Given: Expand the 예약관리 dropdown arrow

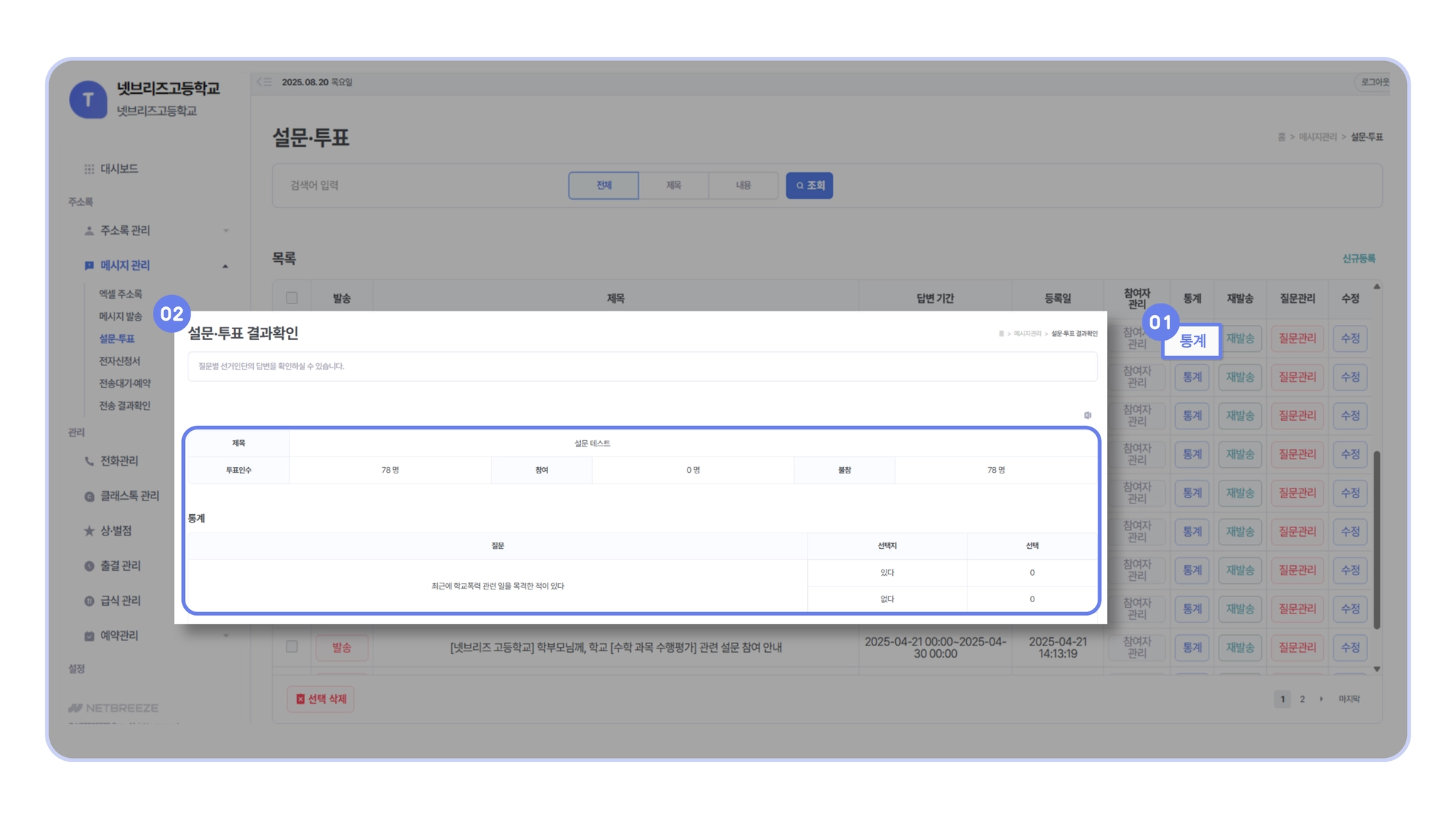Looking at the screenshot, I should point(226,636).
